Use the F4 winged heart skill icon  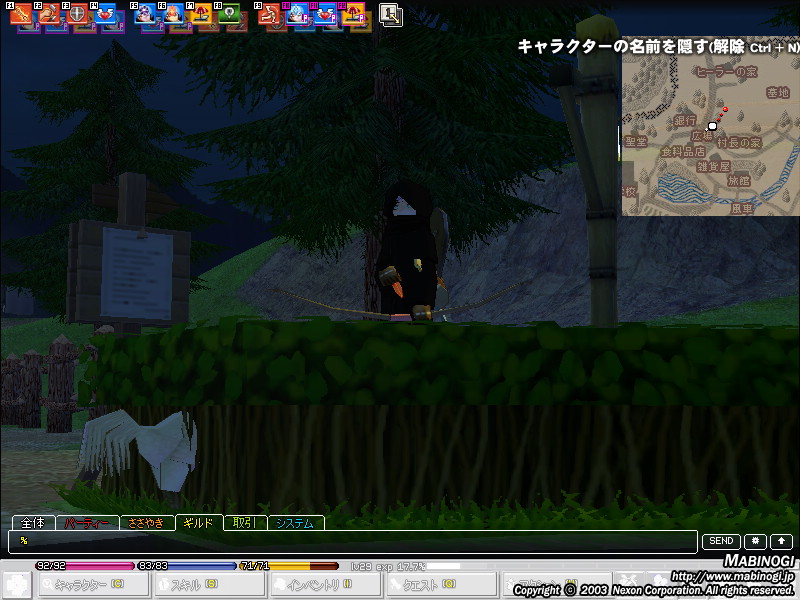pyautogui.click(x=105, y=14)
